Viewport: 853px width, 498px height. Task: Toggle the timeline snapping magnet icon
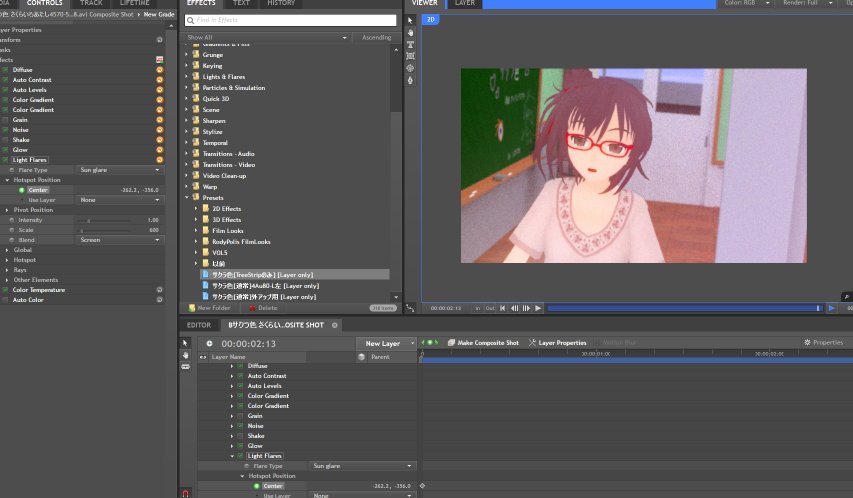coord(185,493)
